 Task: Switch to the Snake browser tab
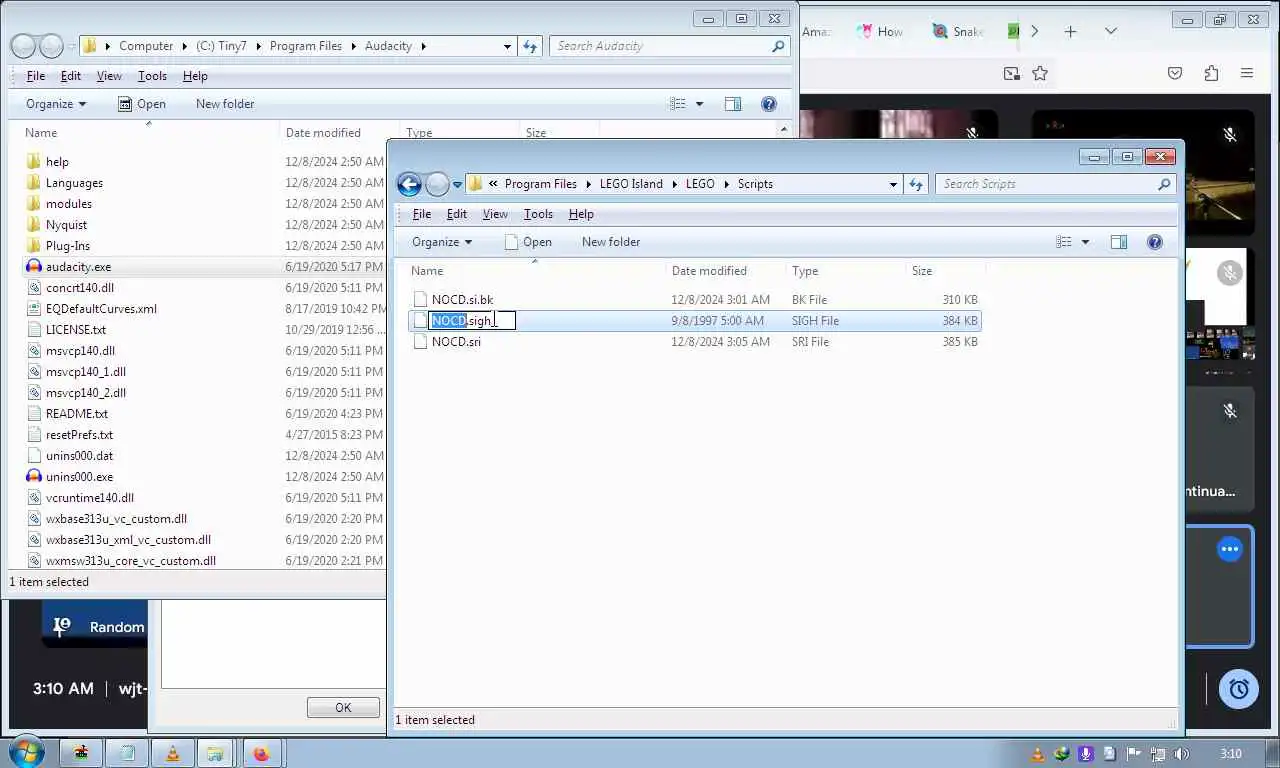958,32
